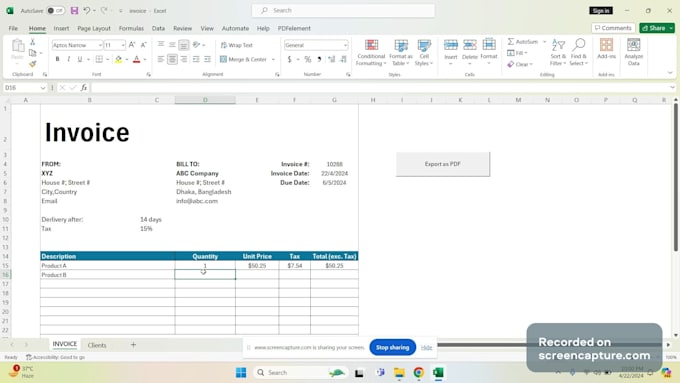Open Find & Select
The width and height of the screenshot is (680, 383).
point(579,52)
